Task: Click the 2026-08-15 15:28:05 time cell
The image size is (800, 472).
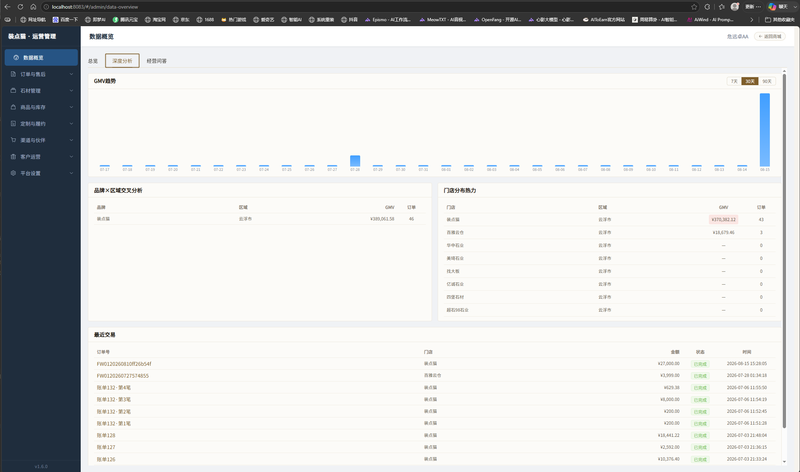Action: (x=746, y=364)
